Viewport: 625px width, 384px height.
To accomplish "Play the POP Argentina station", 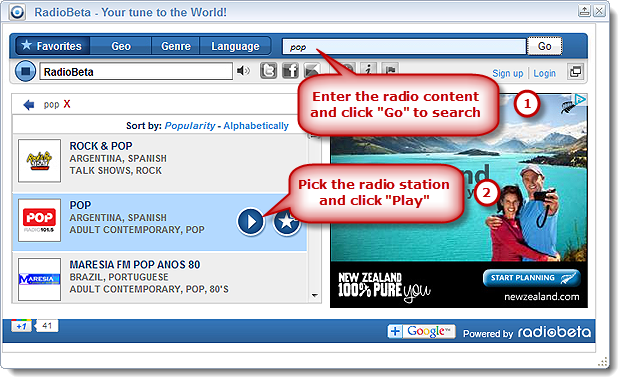I will click(251, 221).
